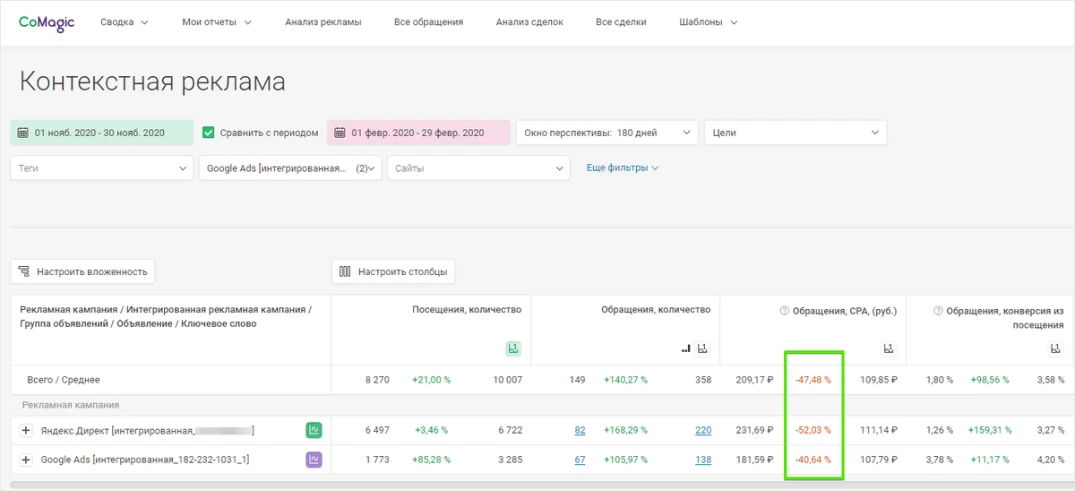Image resolution: width=1075 pixels, height=491 pixels.
Task: Click the 109,85 ₽ CPA value
Action: pyautogui.click(x=879, y=379)
